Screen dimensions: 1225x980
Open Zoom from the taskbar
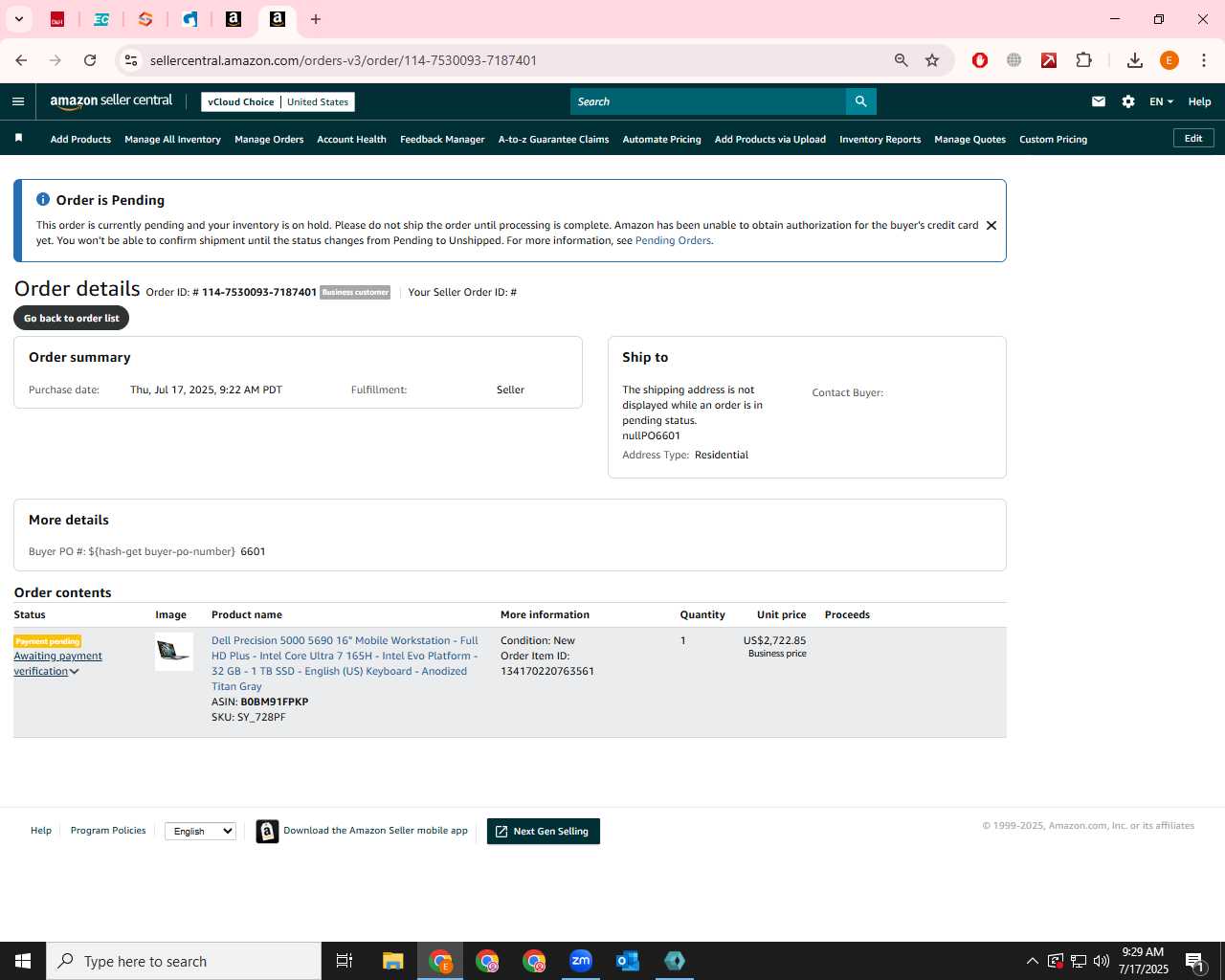(581, 961)
